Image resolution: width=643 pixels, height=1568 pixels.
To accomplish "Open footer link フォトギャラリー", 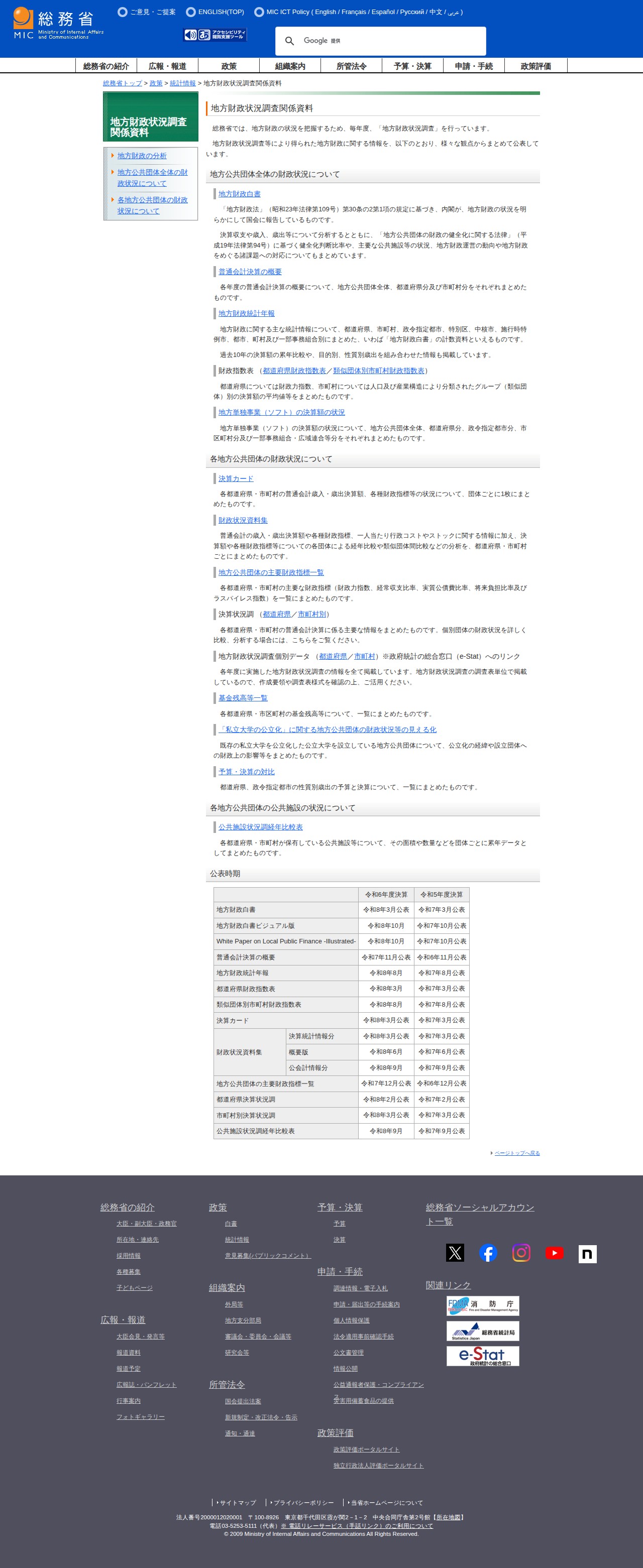I will tap(141, 1416).
